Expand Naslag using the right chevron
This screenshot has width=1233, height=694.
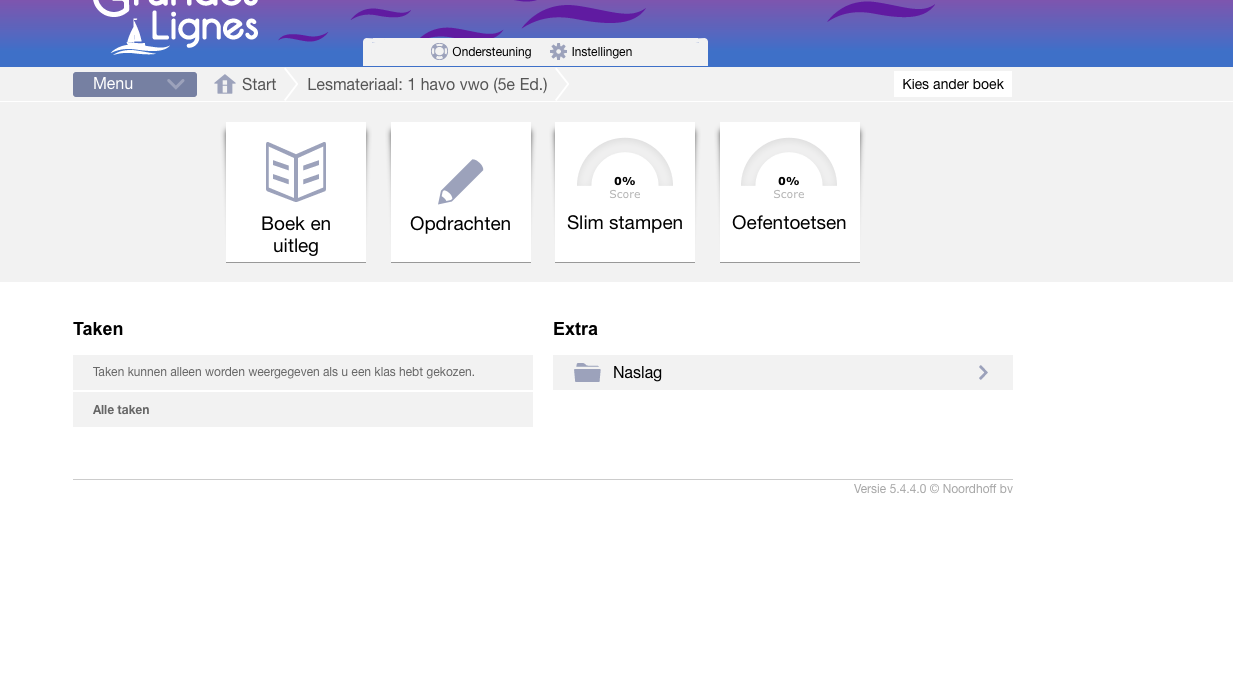point(983,373)
